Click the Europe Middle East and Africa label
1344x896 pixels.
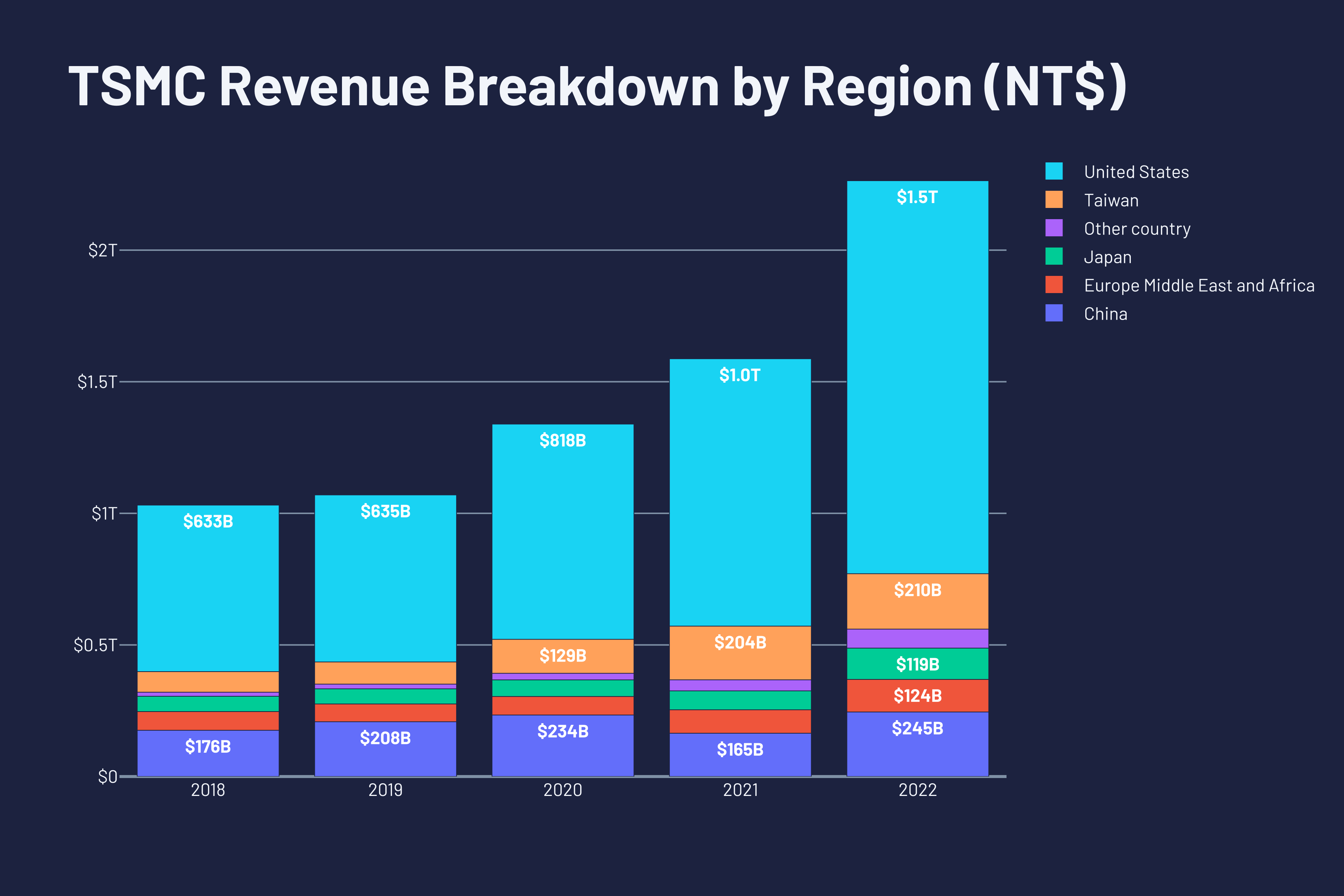tap(1199, 285)
